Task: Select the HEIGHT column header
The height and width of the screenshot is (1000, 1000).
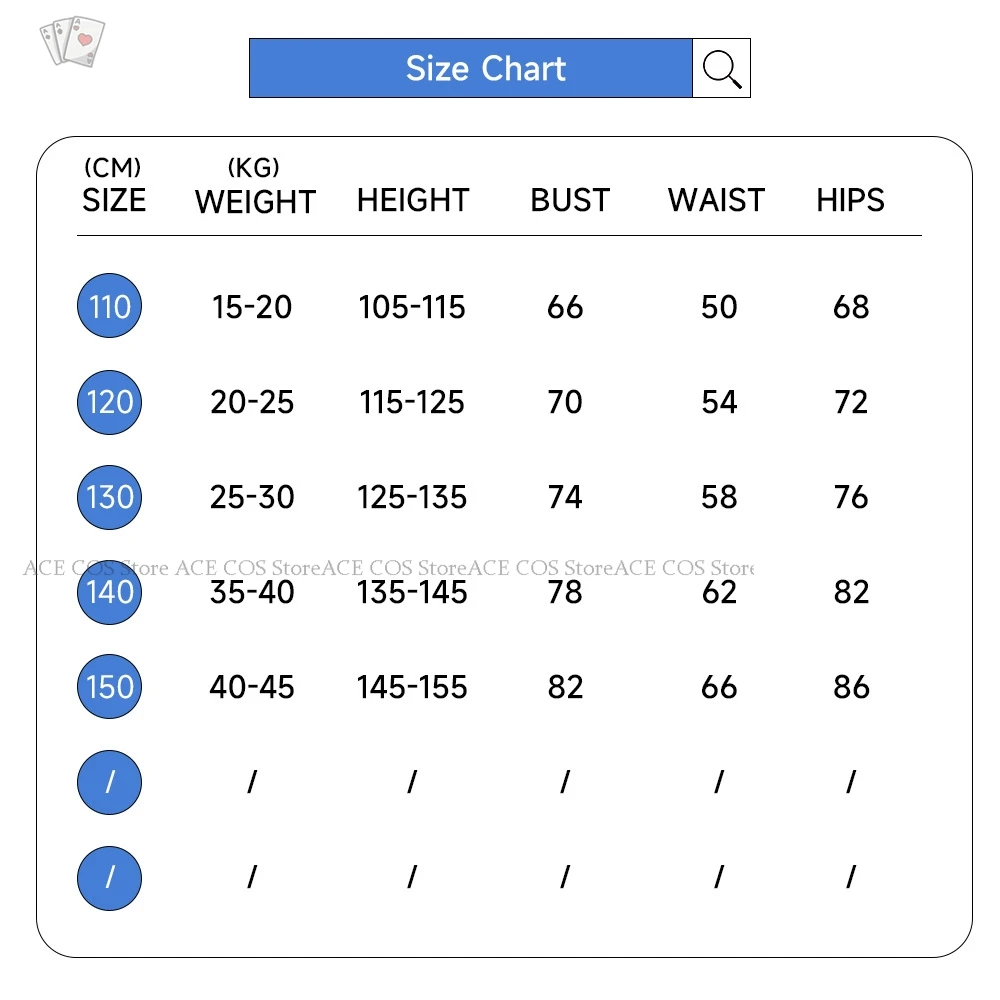Action: 413,200
